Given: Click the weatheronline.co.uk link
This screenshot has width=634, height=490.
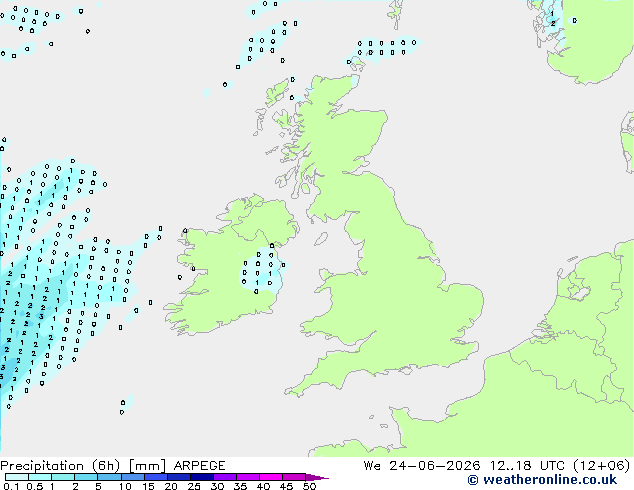Looking at the screenshot, I should click(x=542, y=480).
